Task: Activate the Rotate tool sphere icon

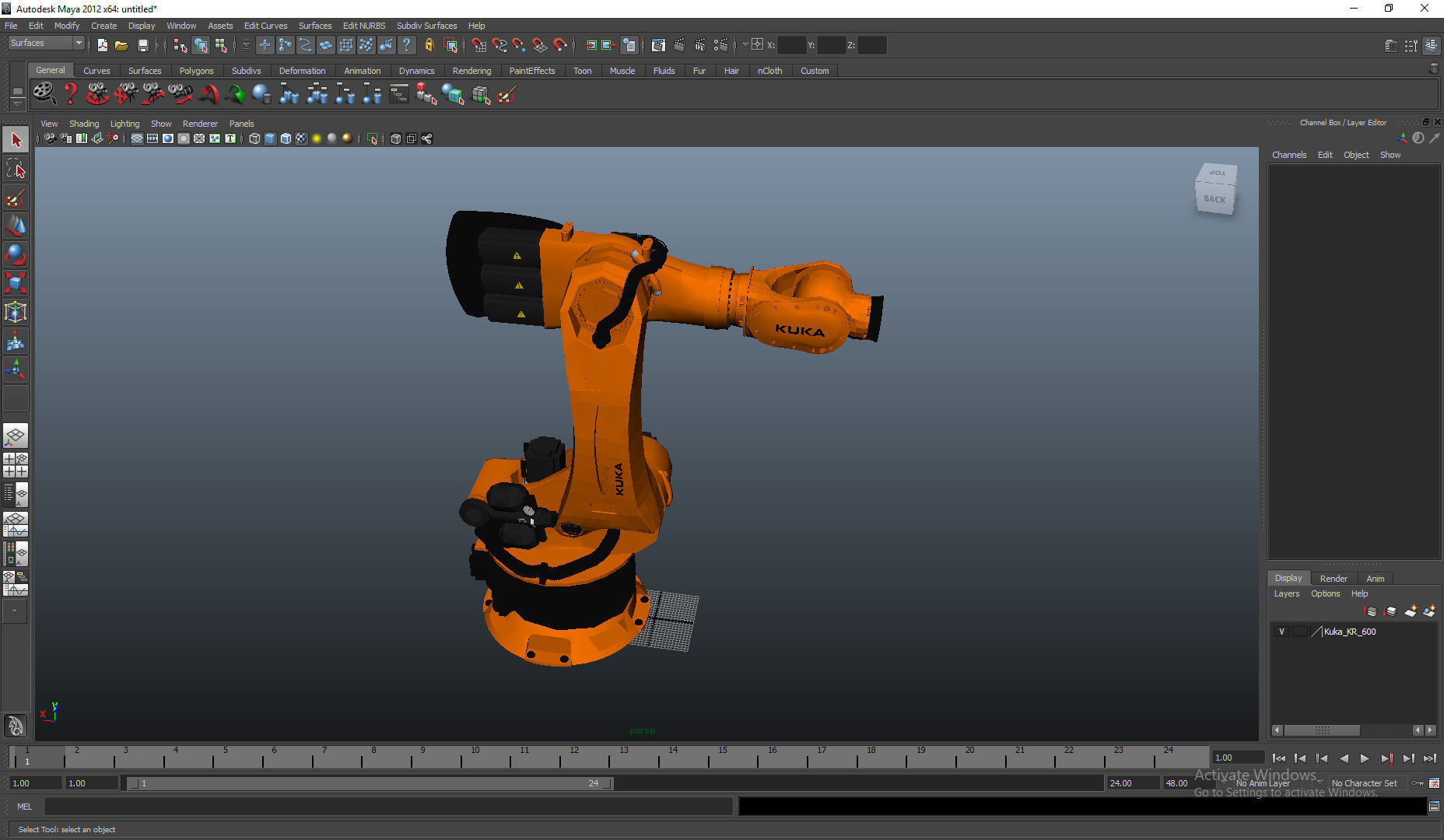Action: coord(16,255)
